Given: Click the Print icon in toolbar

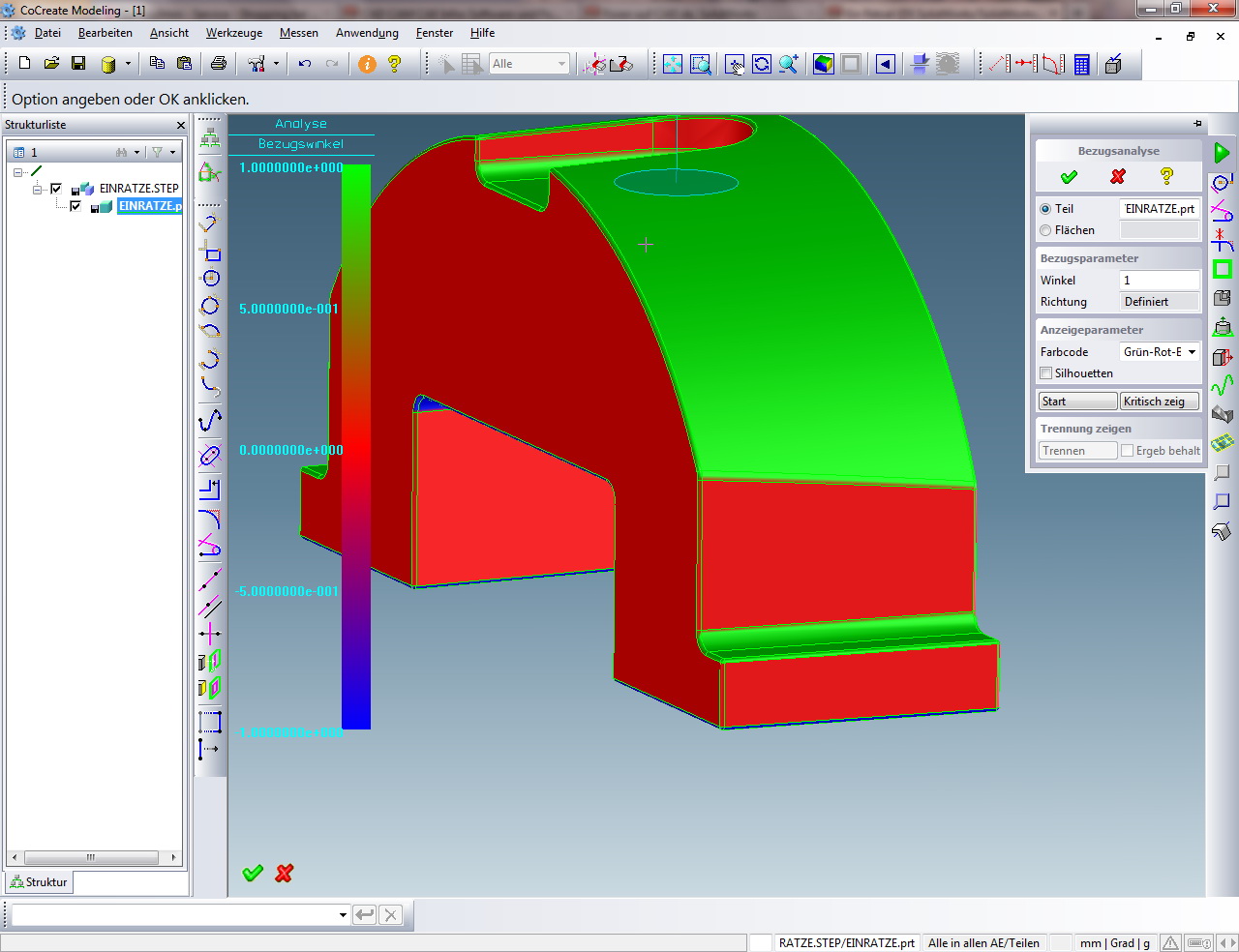Looking at the screenshot, I should click(x=219, y=64).
